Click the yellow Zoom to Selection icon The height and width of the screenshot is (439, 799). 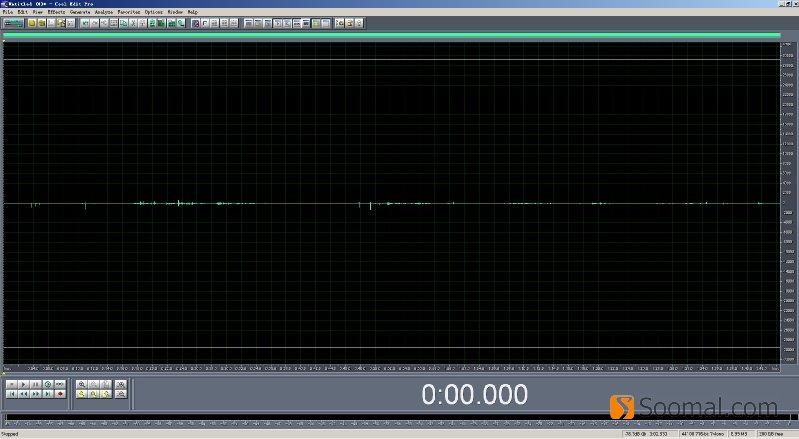coord(94,394)
